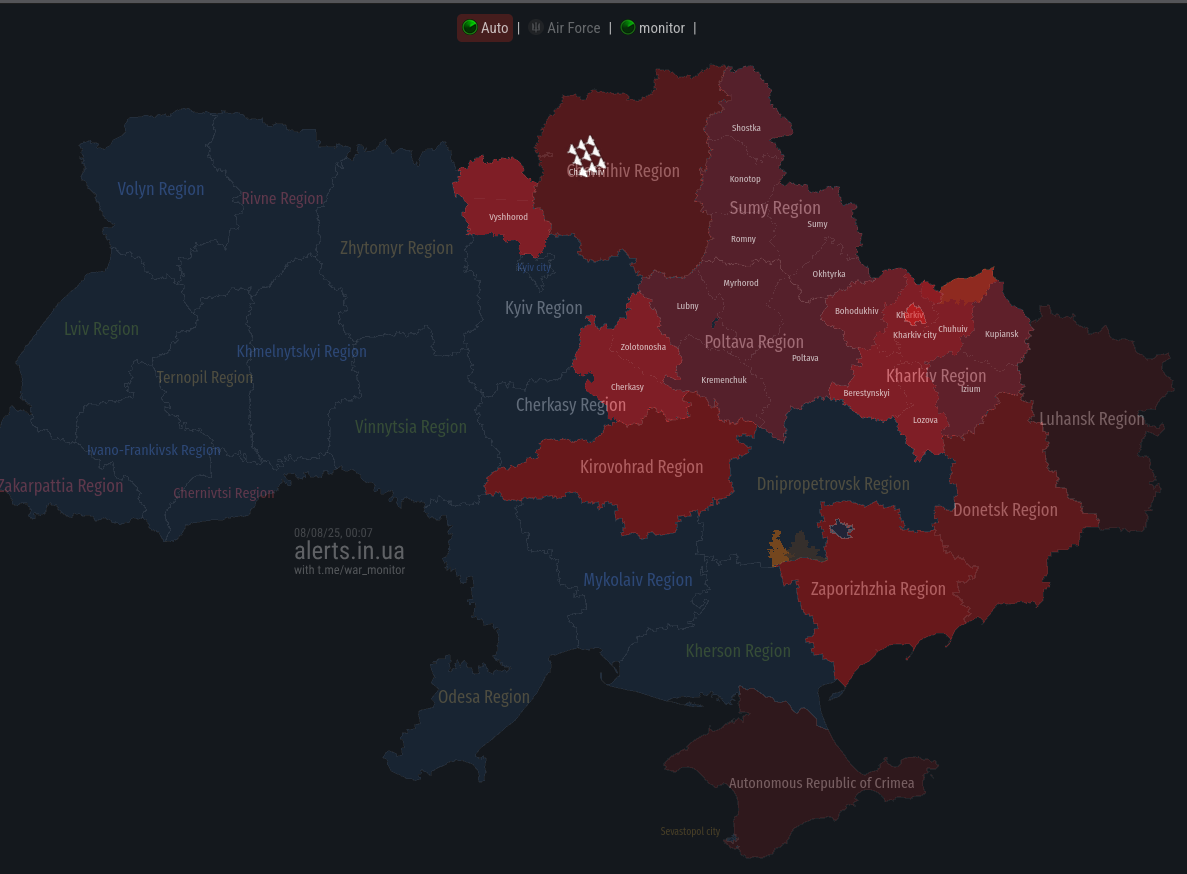Click the Volyn Region label
Image resolution: width=1187 pixels, height=874 pixels.
(x=160, y=188)
